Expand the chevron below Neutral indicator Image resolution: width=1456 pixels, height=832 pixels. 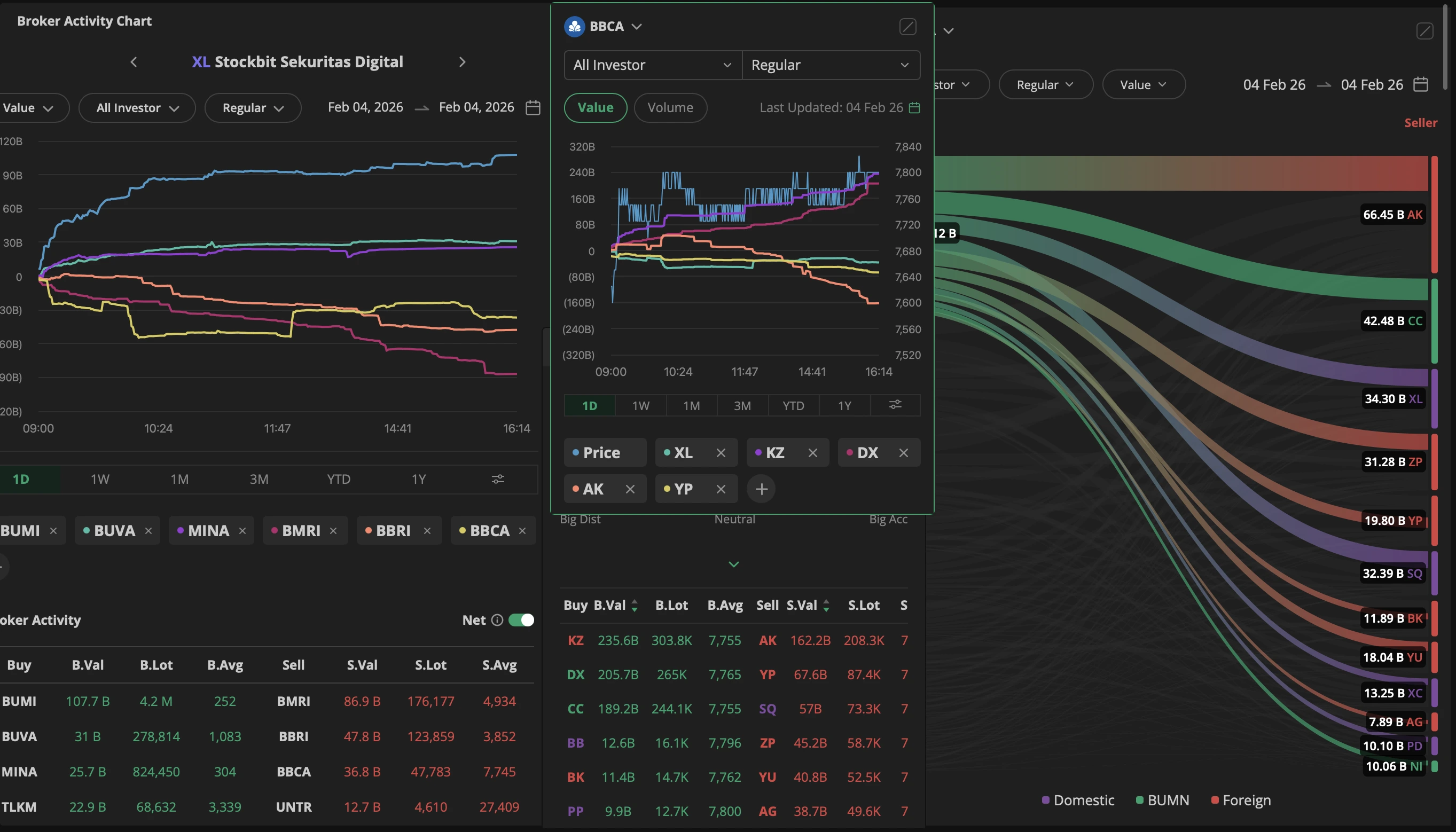pyautogui.click(x=734, y=564)
